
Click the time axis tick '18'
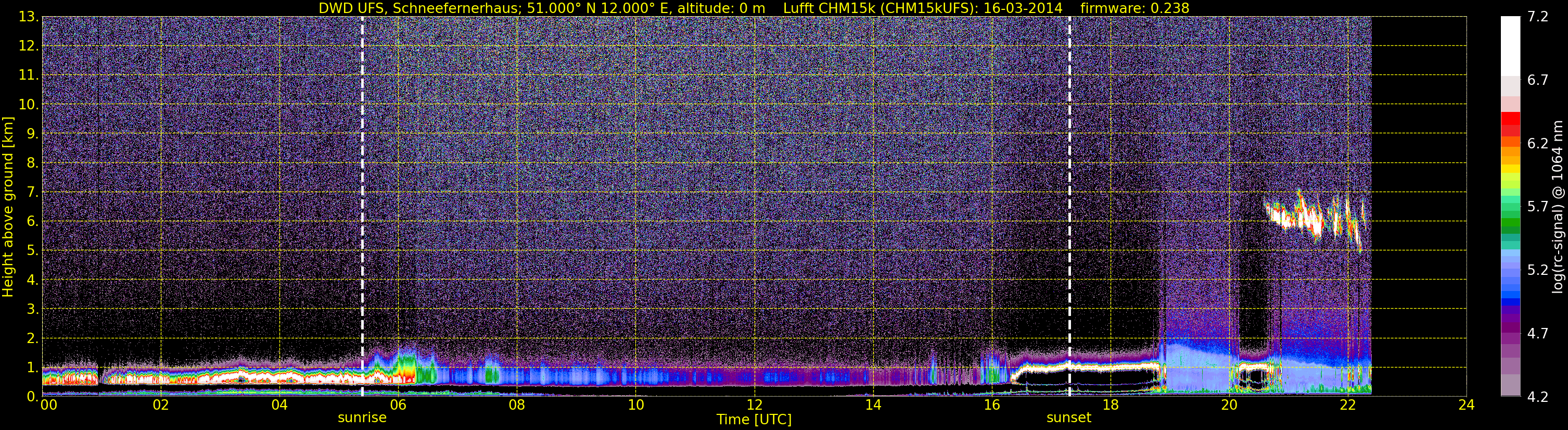[1110, 405]
